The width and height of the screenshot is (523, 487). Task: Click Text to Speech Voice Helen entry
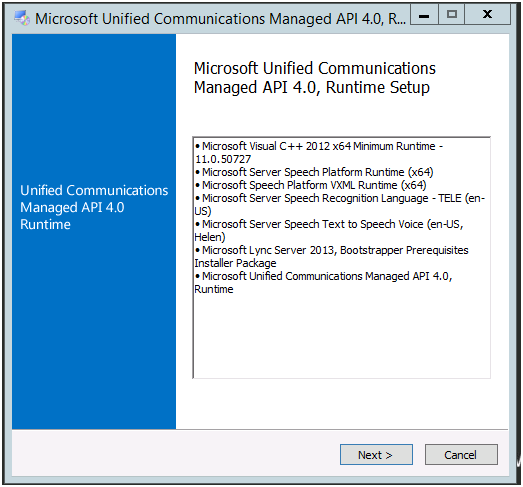329,230
